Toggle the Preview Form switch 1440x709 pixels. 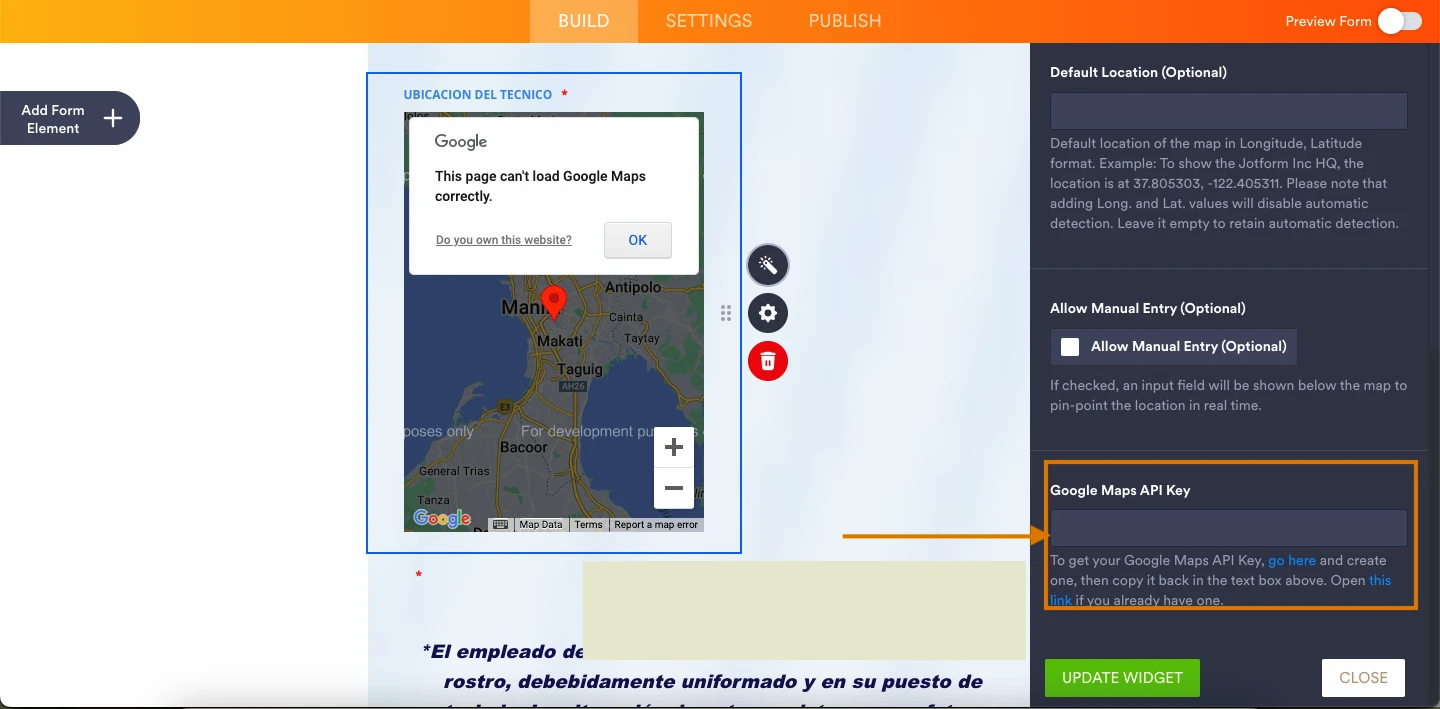1399,21
